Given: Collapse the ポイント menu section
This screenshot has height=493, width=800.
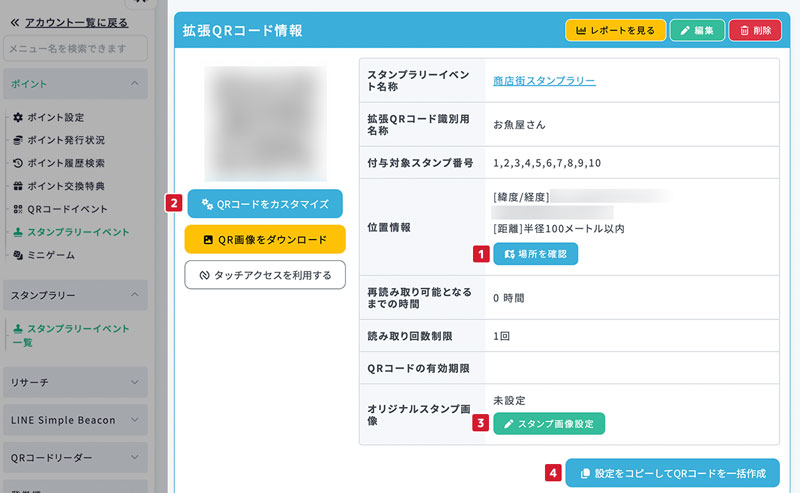Looking at the screenshot, I should 134,84.
